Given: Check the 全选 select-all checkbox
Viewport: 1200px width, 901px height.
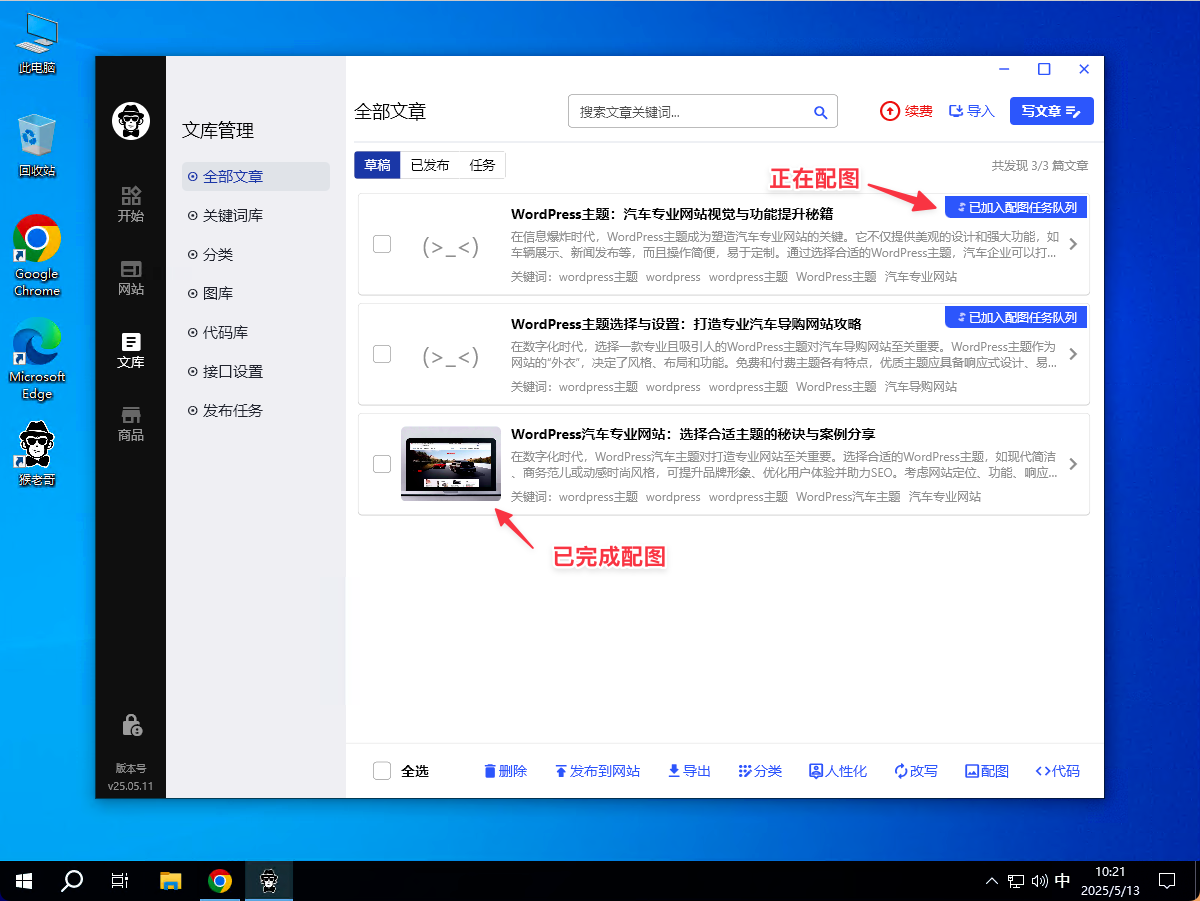Looking at the screenshot, I should (x=382, y=771).
